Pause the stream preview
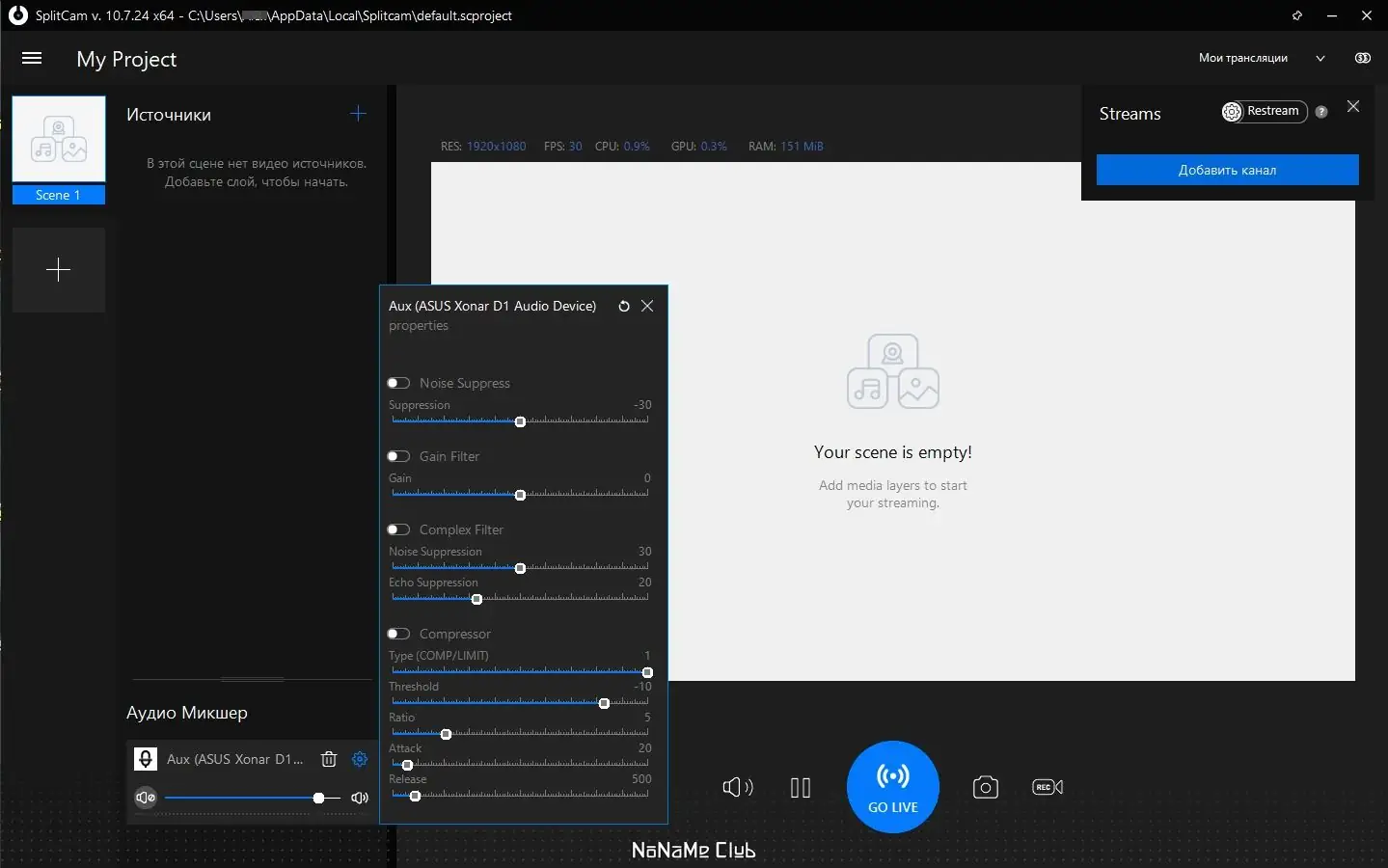 pyautogui.click(x=801, y=788)
